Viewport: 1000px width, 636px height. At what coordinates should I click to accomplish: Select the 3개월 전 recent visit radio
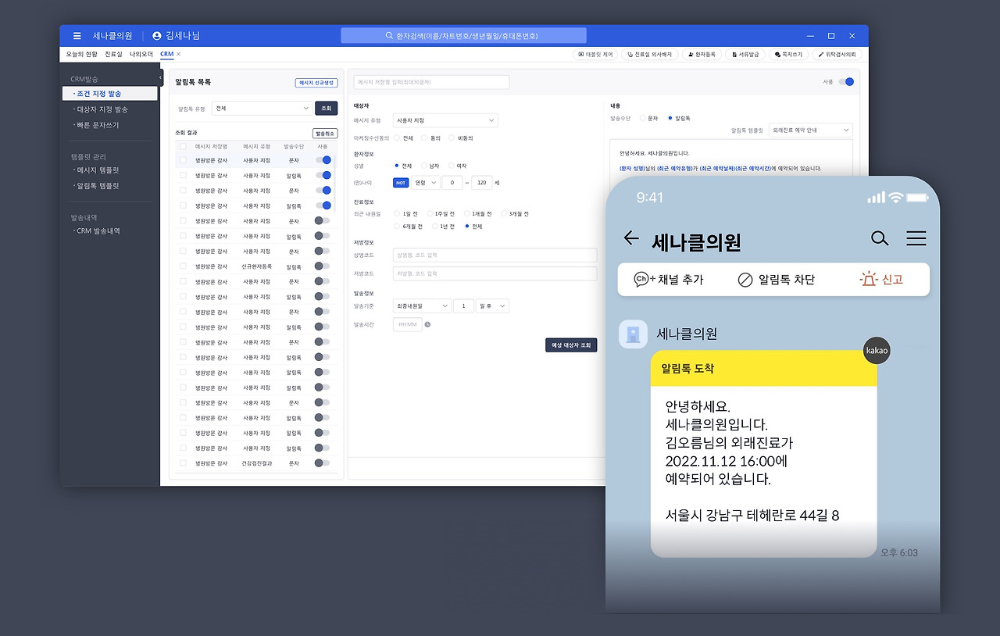point(504,214)
